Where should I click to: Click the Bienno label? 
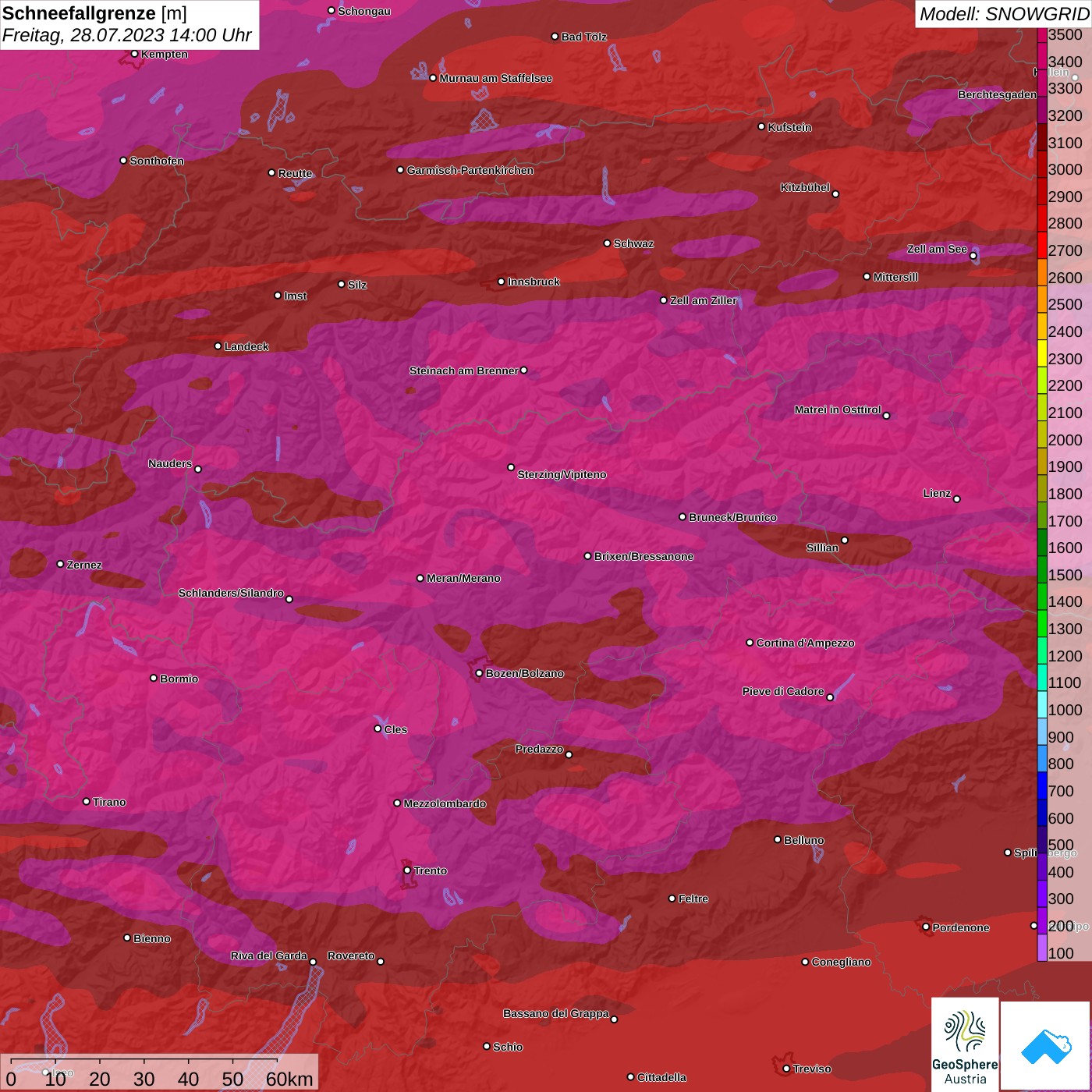151,938
